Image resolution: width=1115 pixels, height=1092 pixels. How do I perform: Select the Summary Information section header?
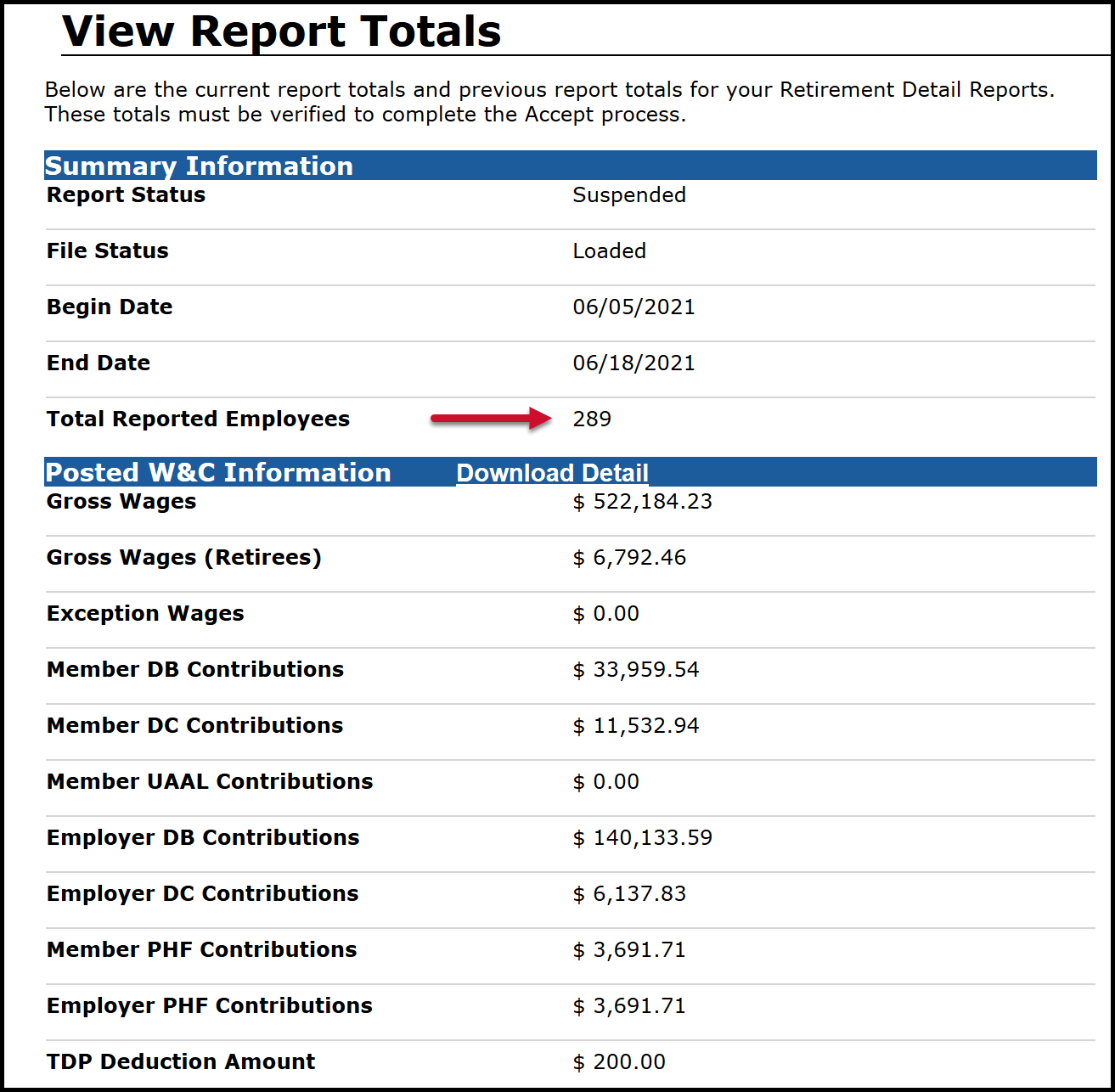pyautogui.click(x=199, y=166)
